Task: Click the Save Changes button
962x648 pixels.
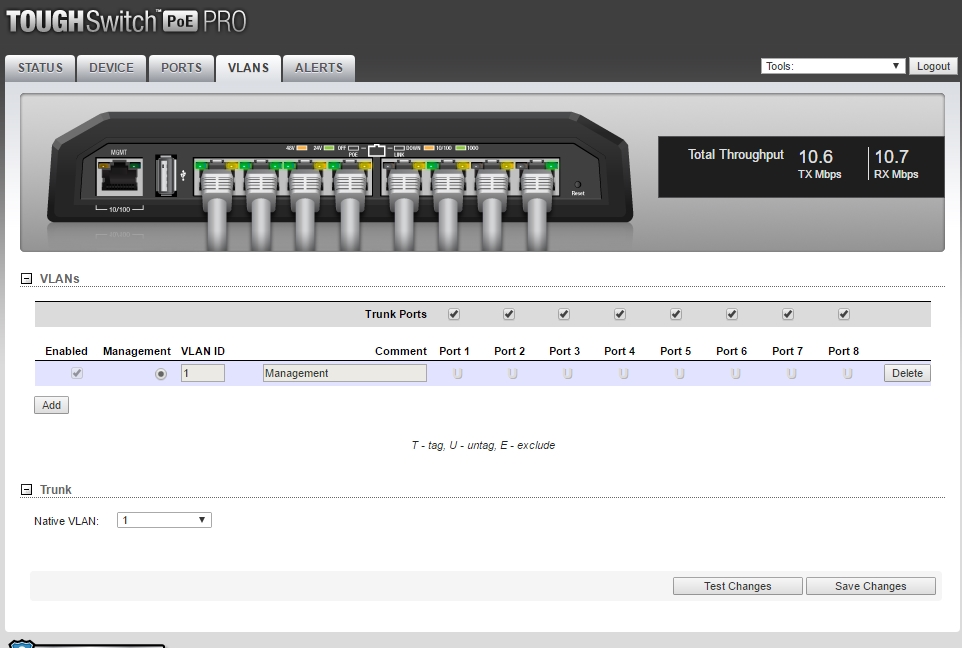Action: tap(870, 586)
